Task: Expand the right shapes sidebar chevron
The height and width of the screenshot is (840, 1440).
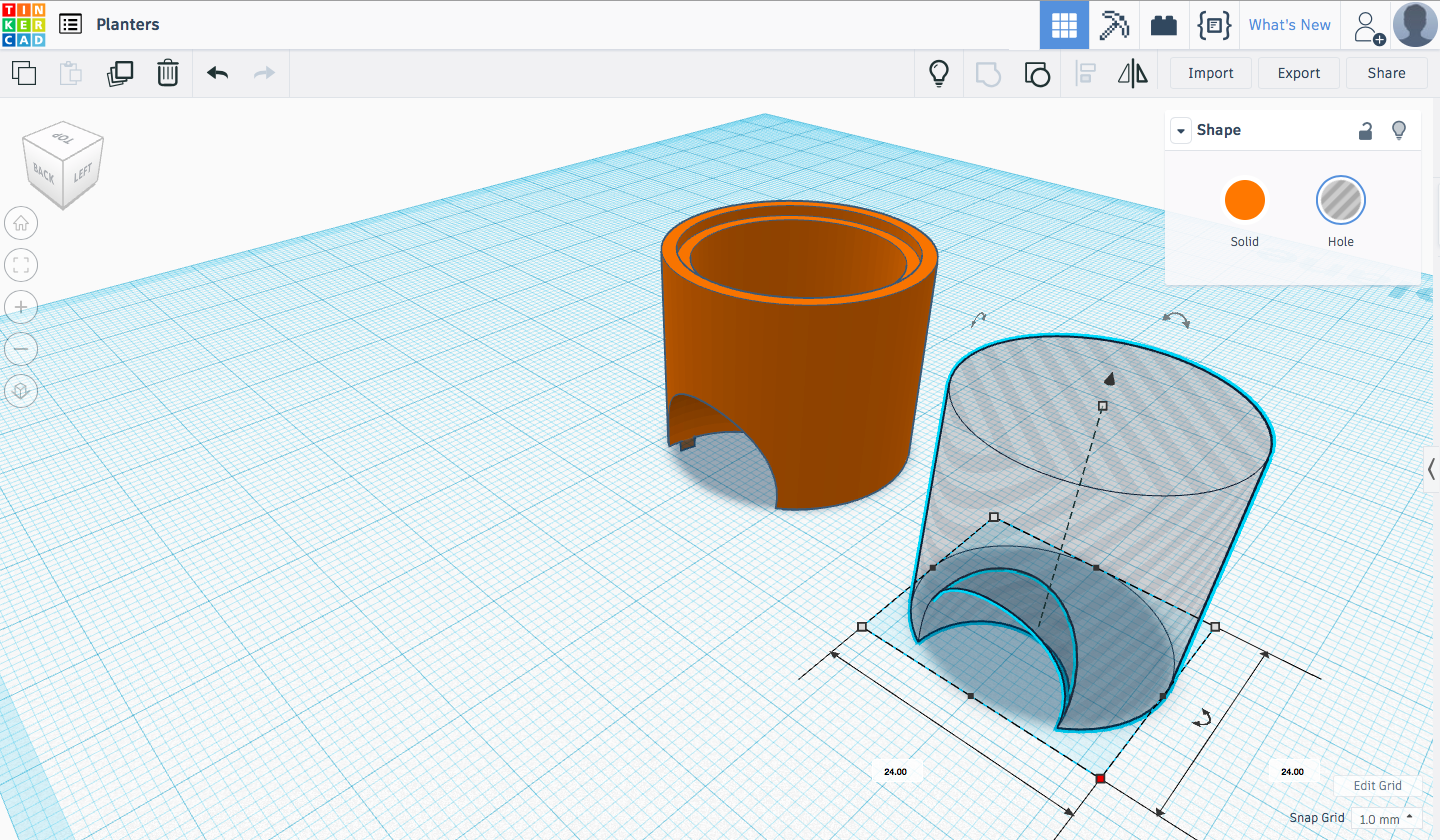Action: tap(1431, 470)
